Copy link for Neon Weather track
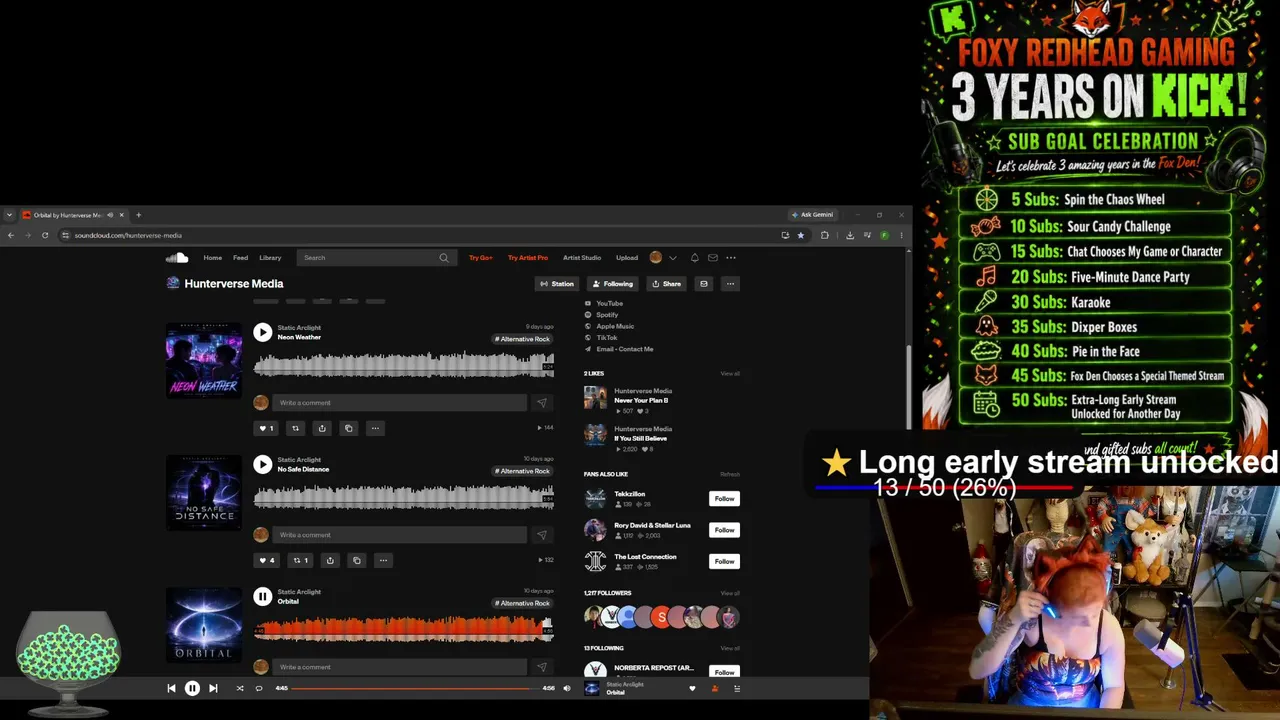This screenshot has width=1280, height=720. click(348, 428)
